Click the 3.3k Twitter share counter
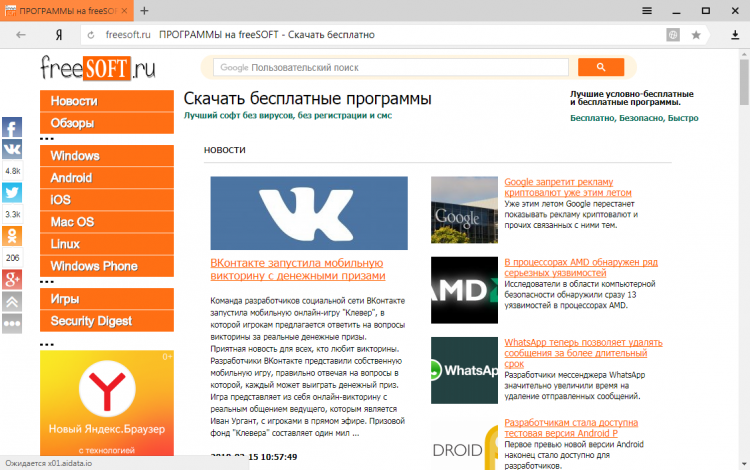Image resolution: width=750 pixels, height=470 pixels. coord(12,215)
